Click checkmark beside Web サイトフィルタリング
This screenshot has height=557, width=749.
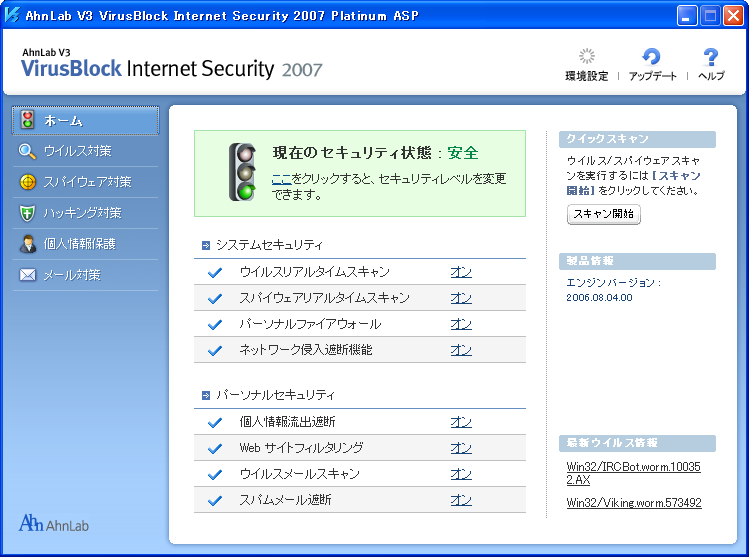pos(215,448)
